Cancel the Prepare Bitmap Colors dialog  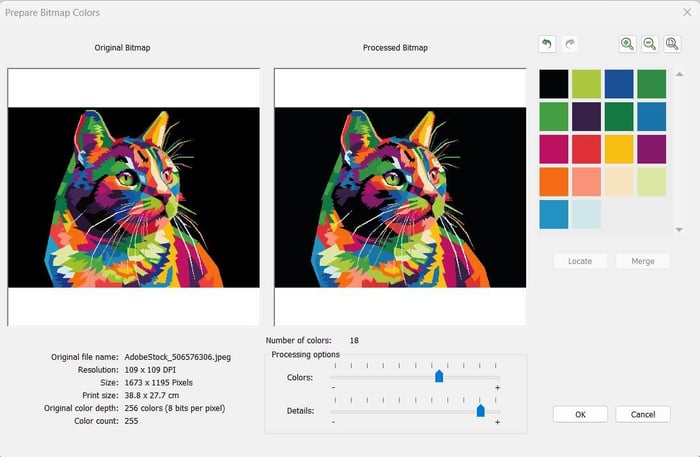(643, 414)
